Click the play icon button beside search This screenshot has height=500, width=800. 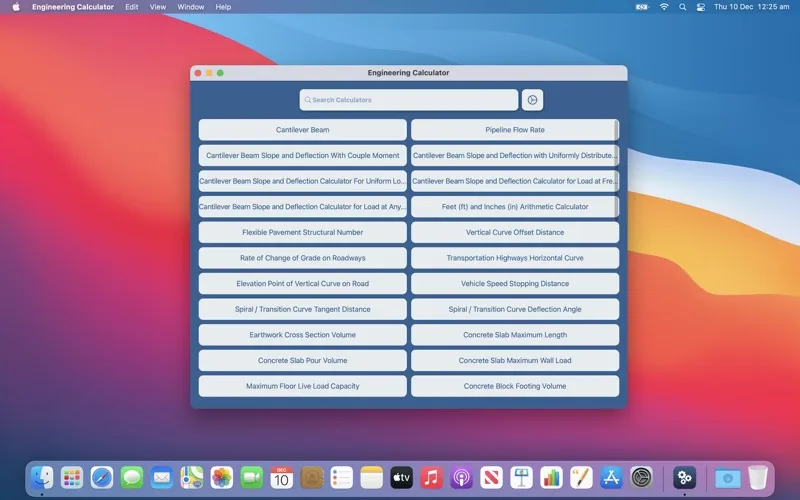point(533,100)
